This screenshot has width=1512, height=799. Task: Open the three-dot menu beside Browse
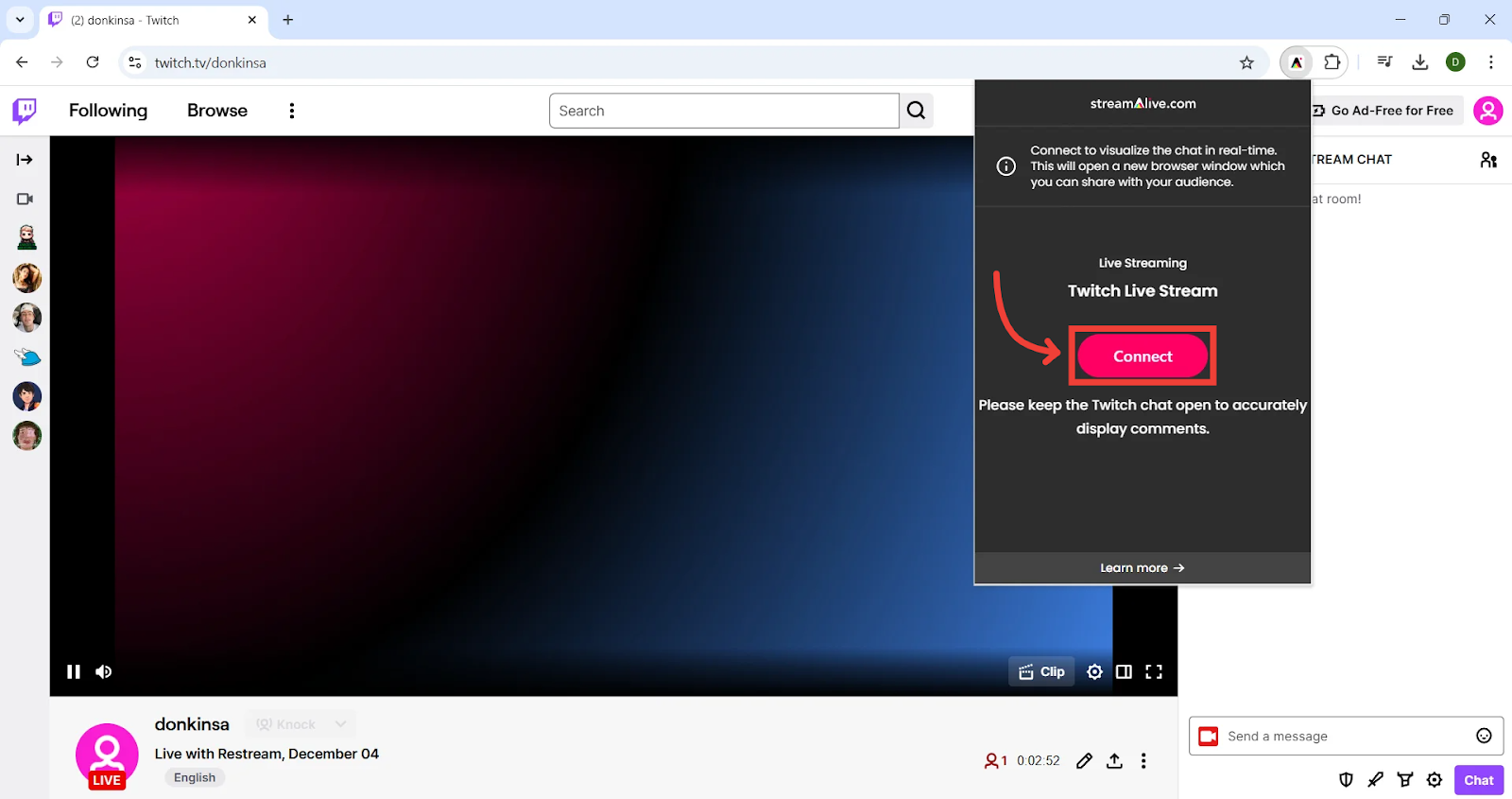pos(292,111)
